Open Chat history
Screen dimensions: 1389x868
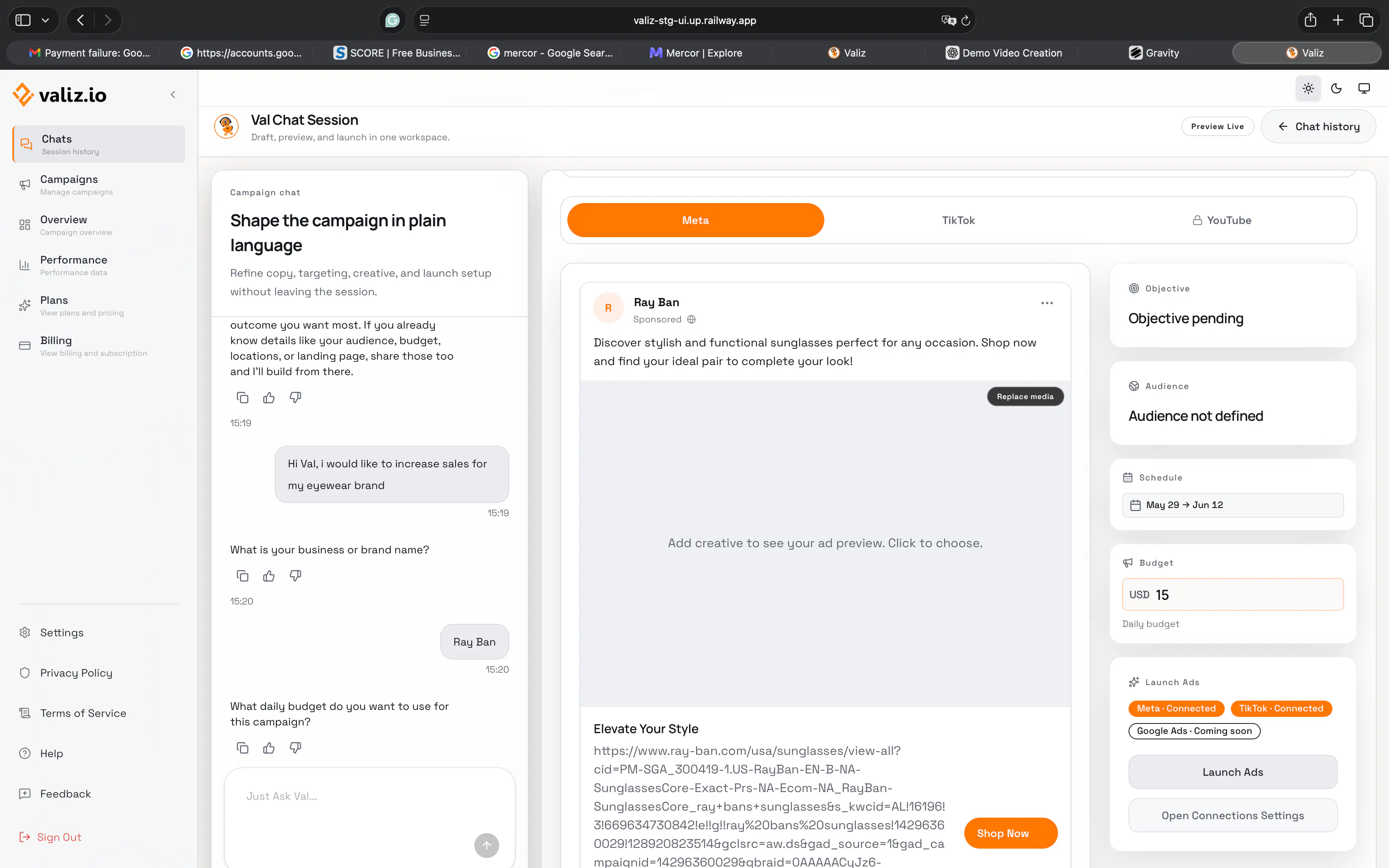point(1318,126)
